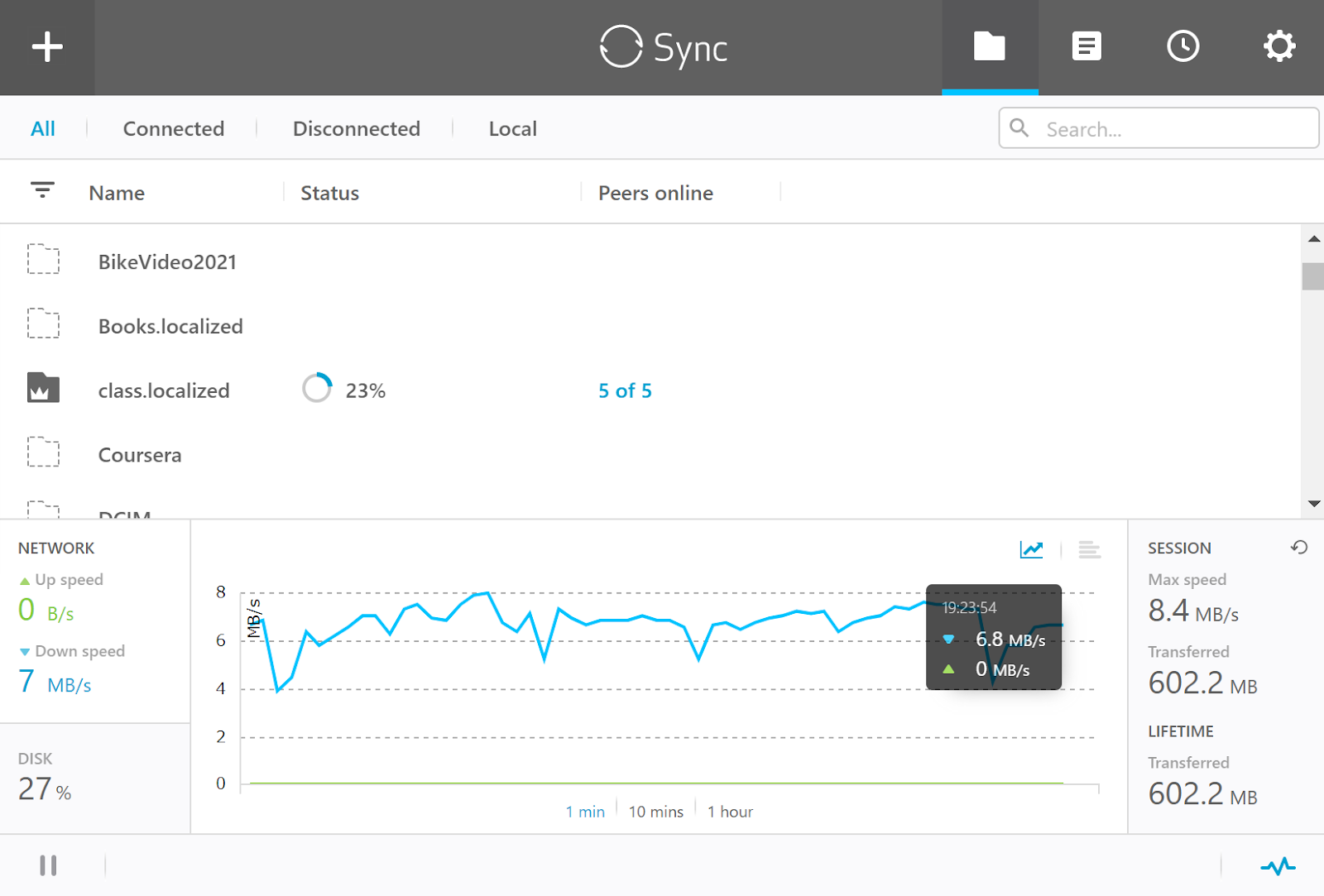Set graph range to 1 hour

(730, 812)
